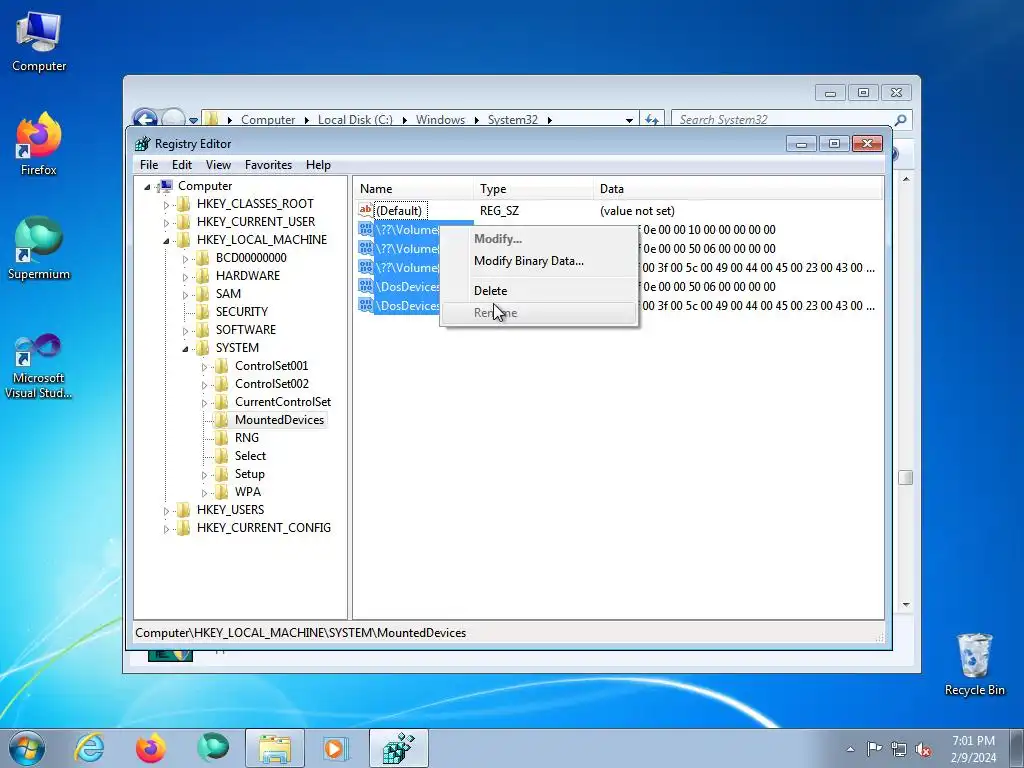Expand the BCD00000000 key
Image resolution: width=1024 pixels, height=768 pixels.
(x=185, y=259)
